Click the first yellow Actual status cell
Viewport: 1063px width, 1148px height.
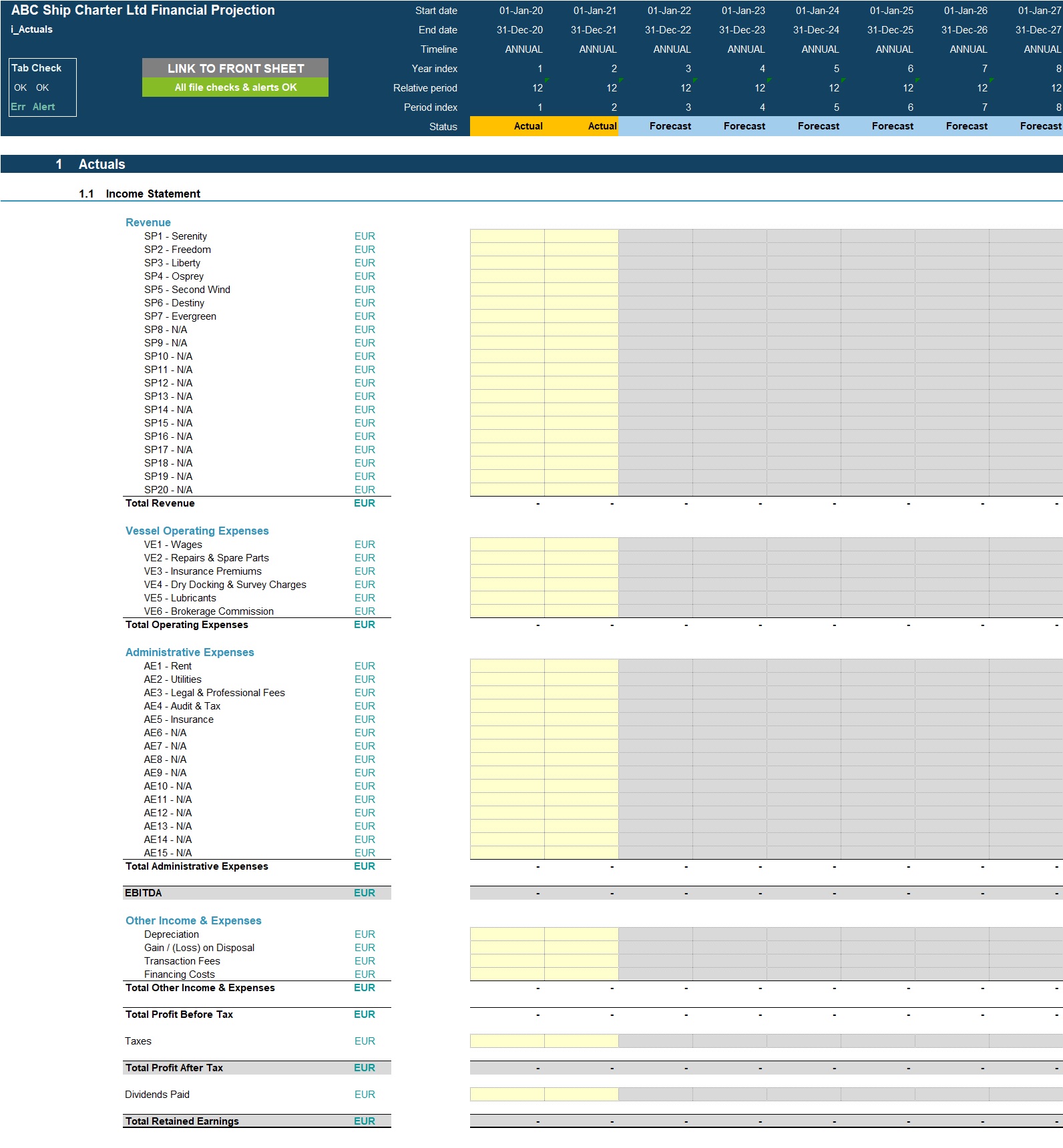(x=507, y=126)
